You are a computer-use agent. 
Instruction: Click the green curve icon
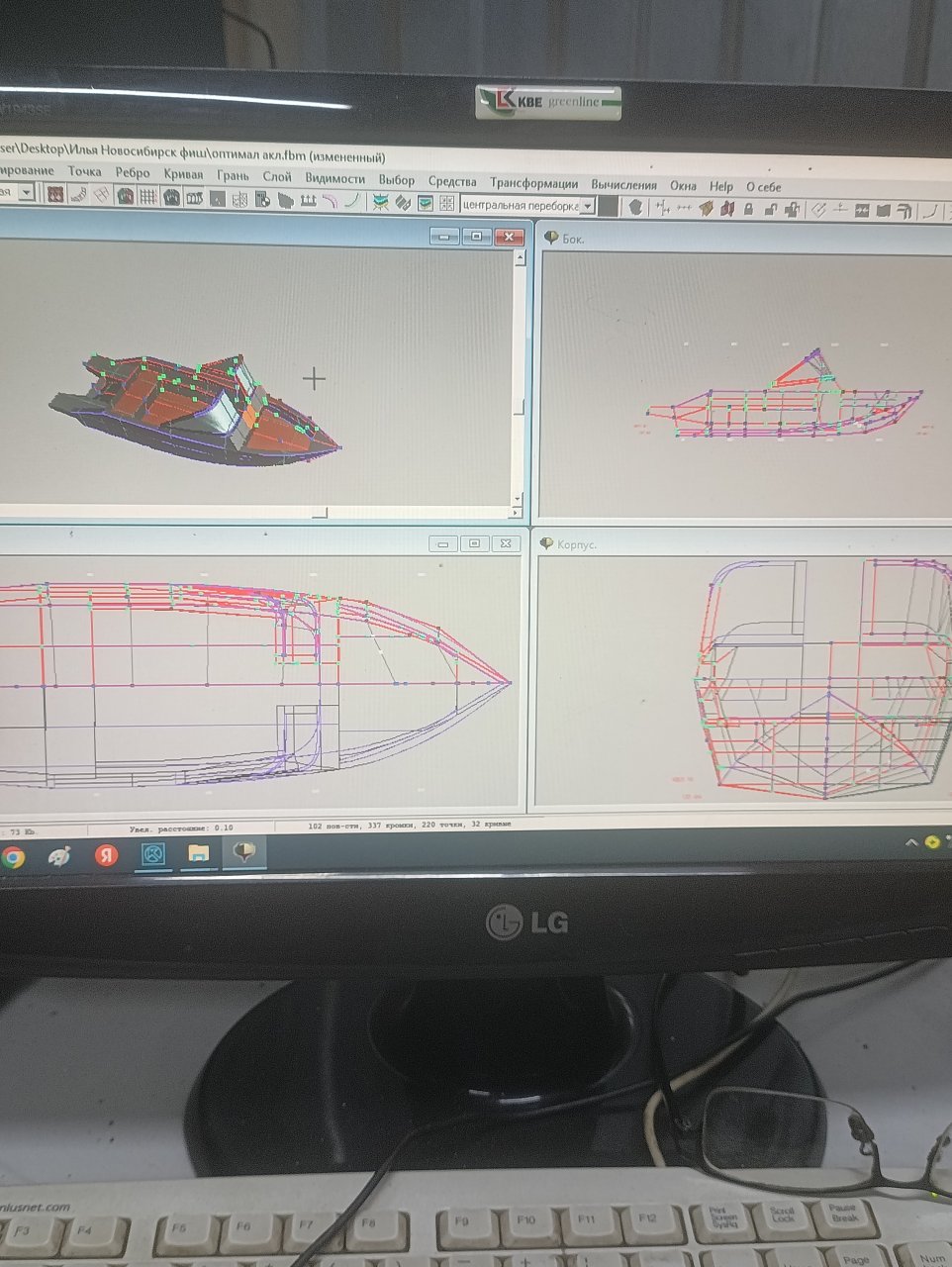[x=351, y=201]
